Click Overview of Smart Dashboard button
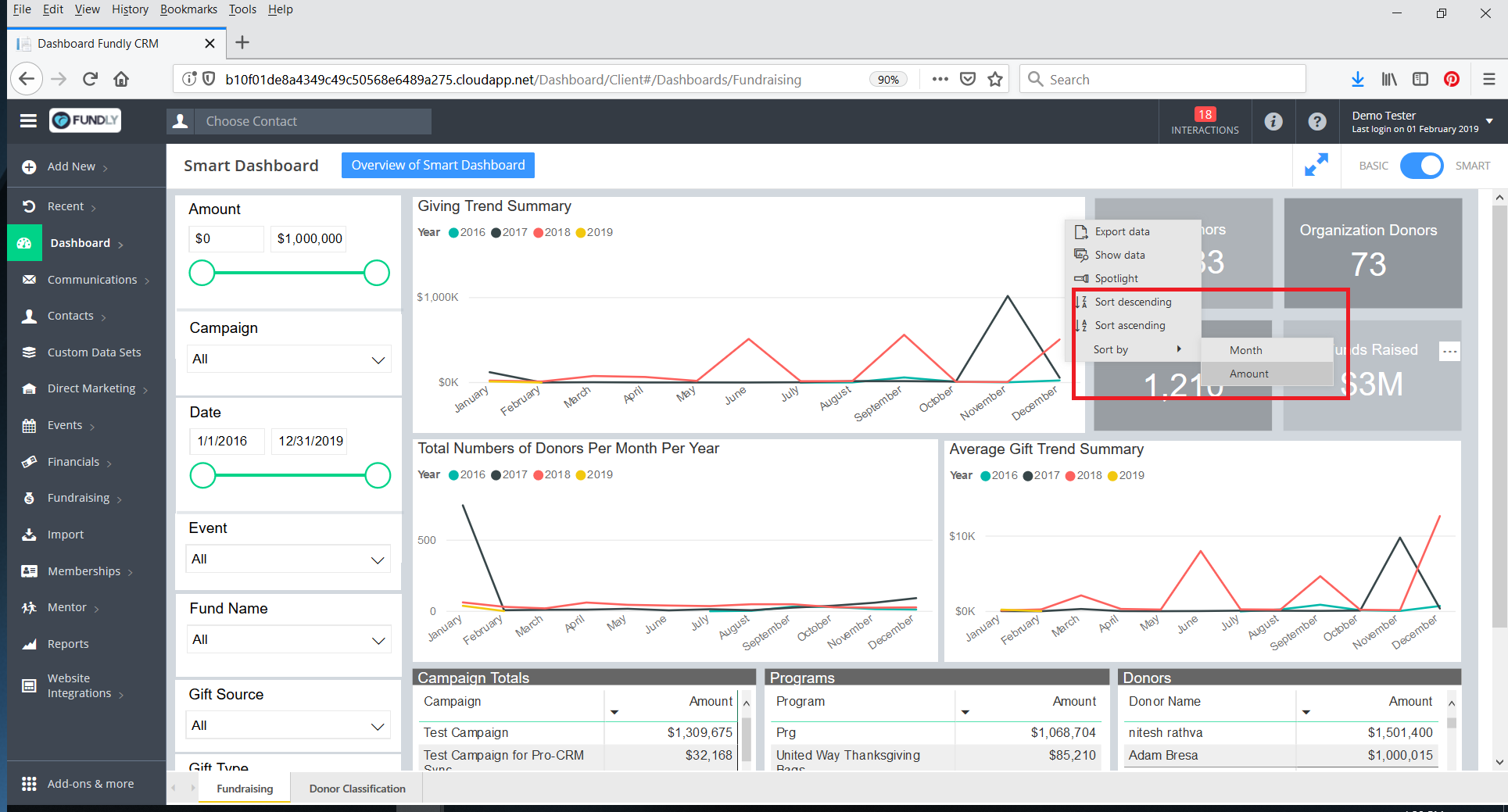1508x812 pixels. point(438,165)
